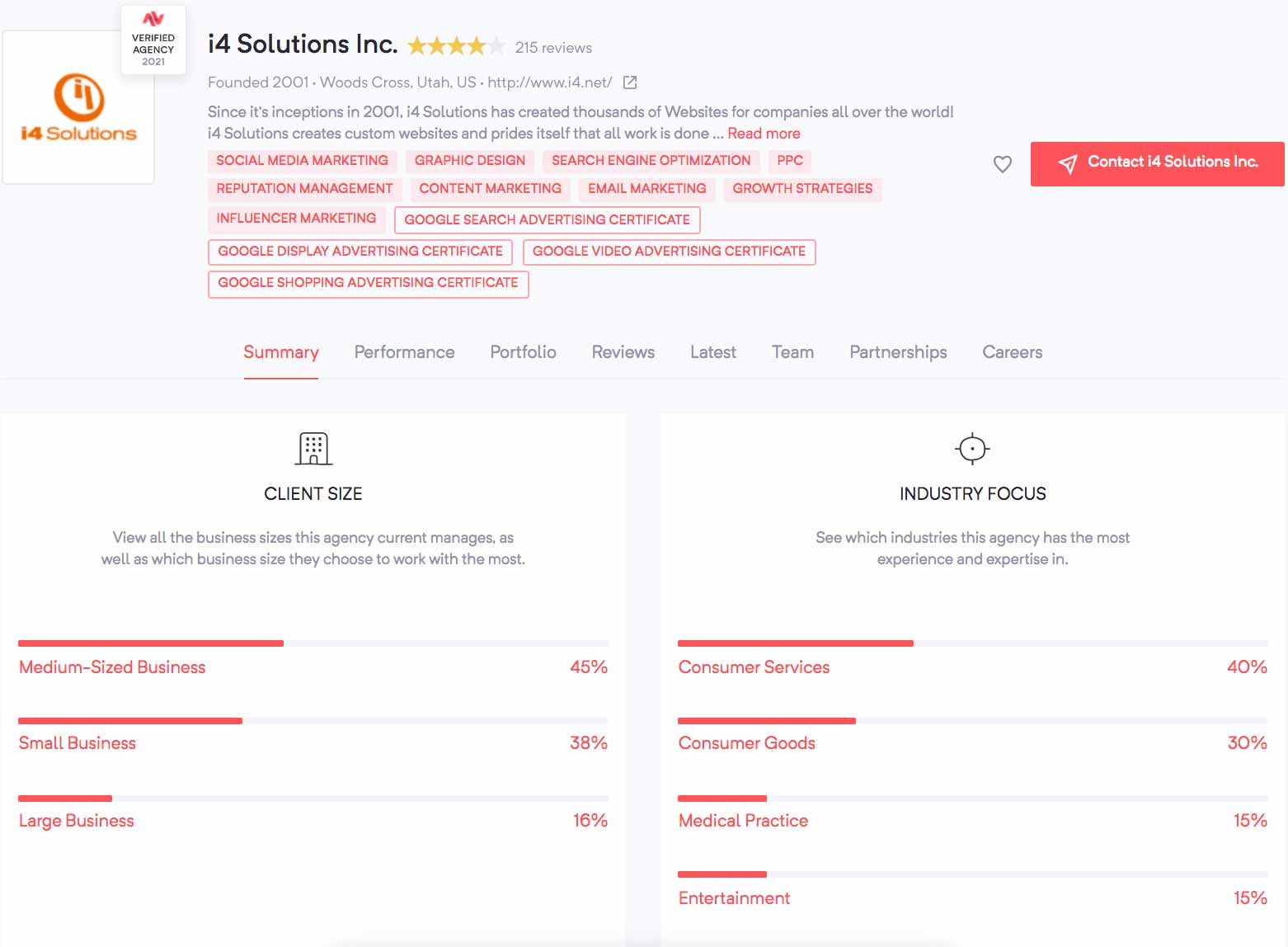Image resolution: width=1288 pixels, height=947 pixels.
Task: Click Google Video Advertising Certificate badge
Action: [669, 252]
